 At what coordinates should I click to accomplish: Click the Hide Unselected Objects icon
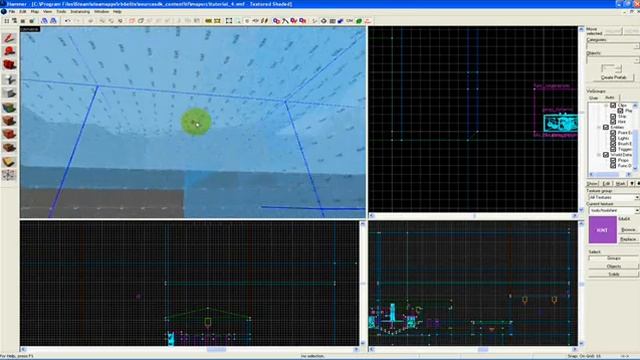[x=141, y=21]
